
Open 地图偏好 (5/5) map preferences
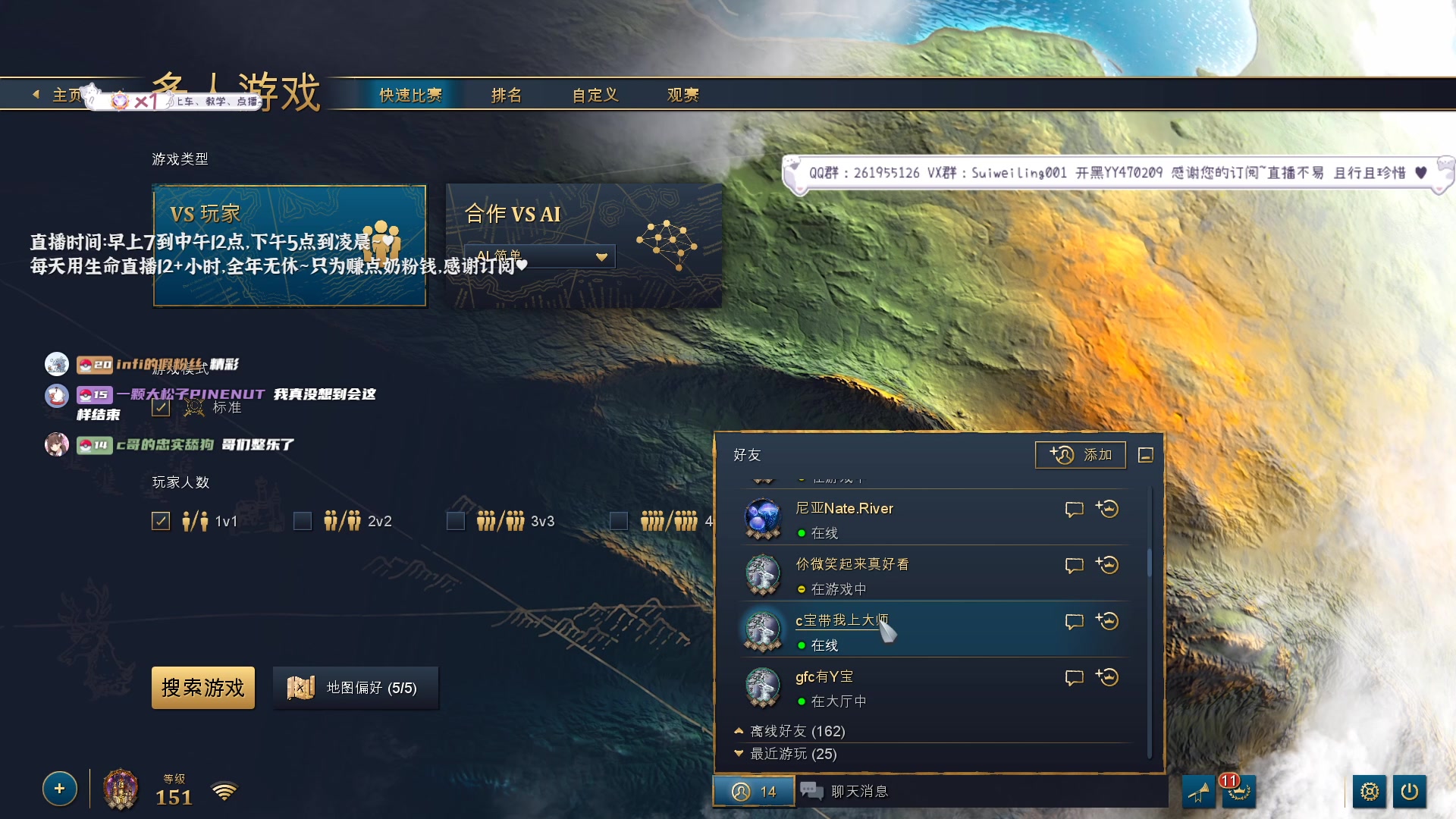coord(356,688)
